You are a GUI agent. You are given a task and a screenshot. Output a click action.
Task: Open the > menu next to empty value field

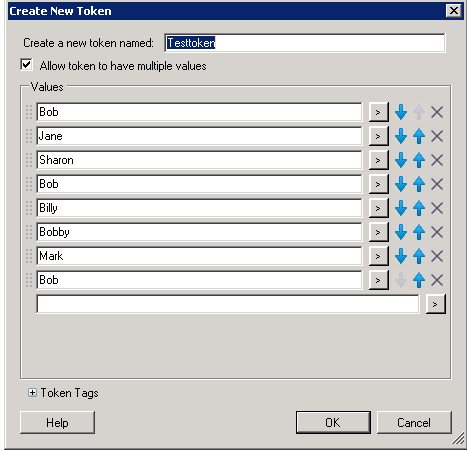point(435,304)
